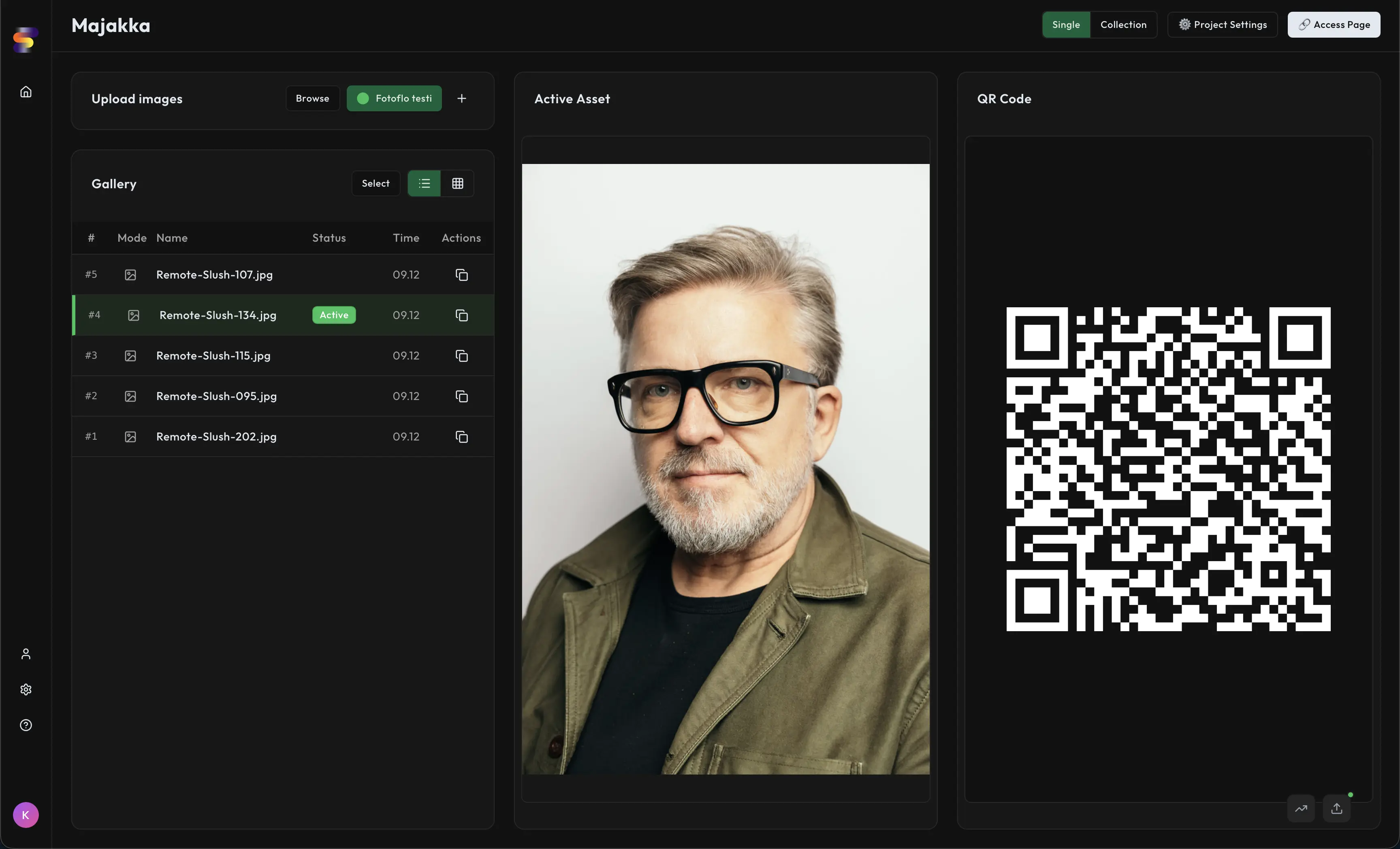Click image mode icon for Remote-Slush-115.jpg
The image size is (1400, 849).
(x=130, y=355)
